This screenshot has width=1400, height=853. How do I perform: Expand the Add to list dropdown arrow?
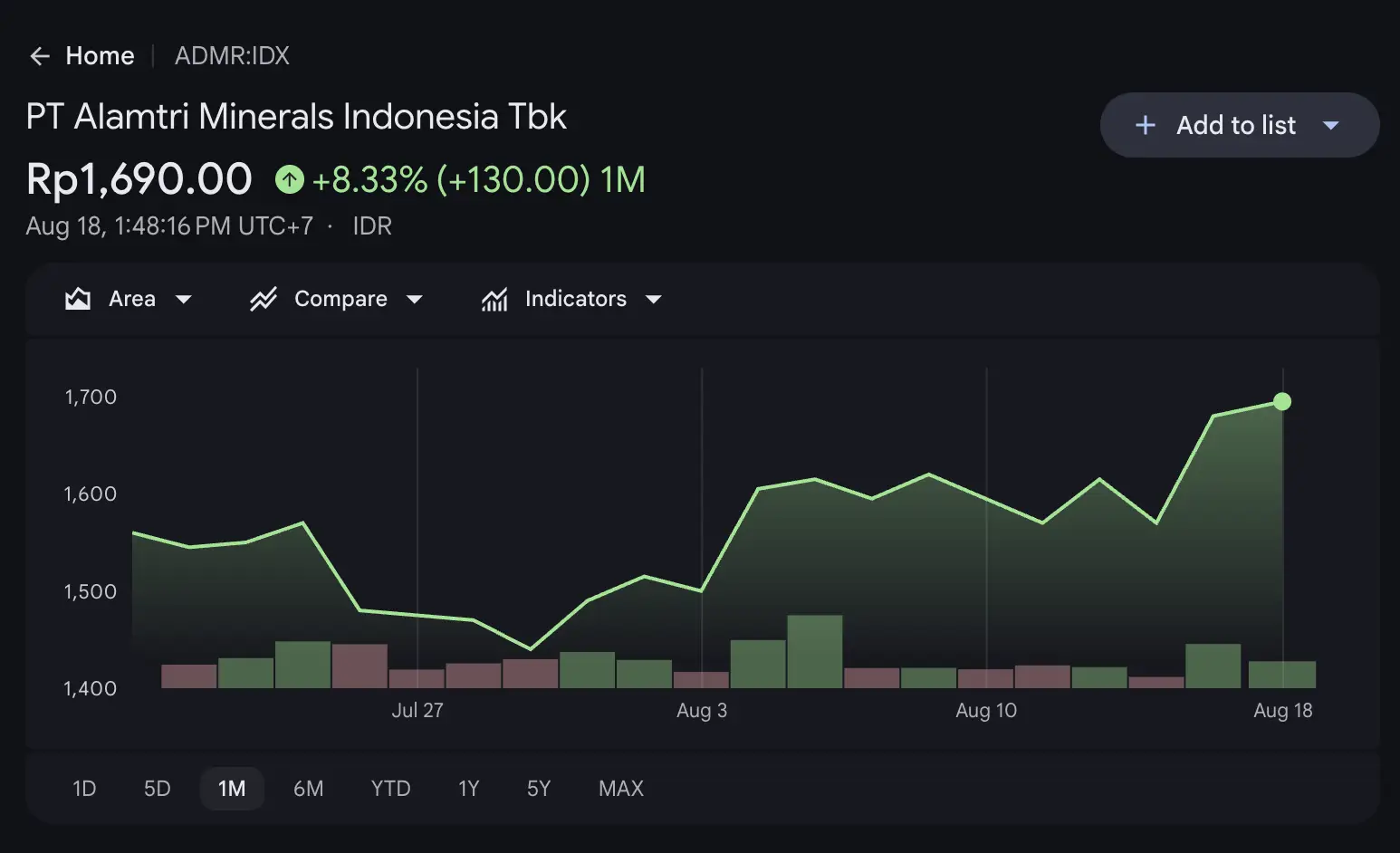pyautogui.click(x=1330, y=126)
